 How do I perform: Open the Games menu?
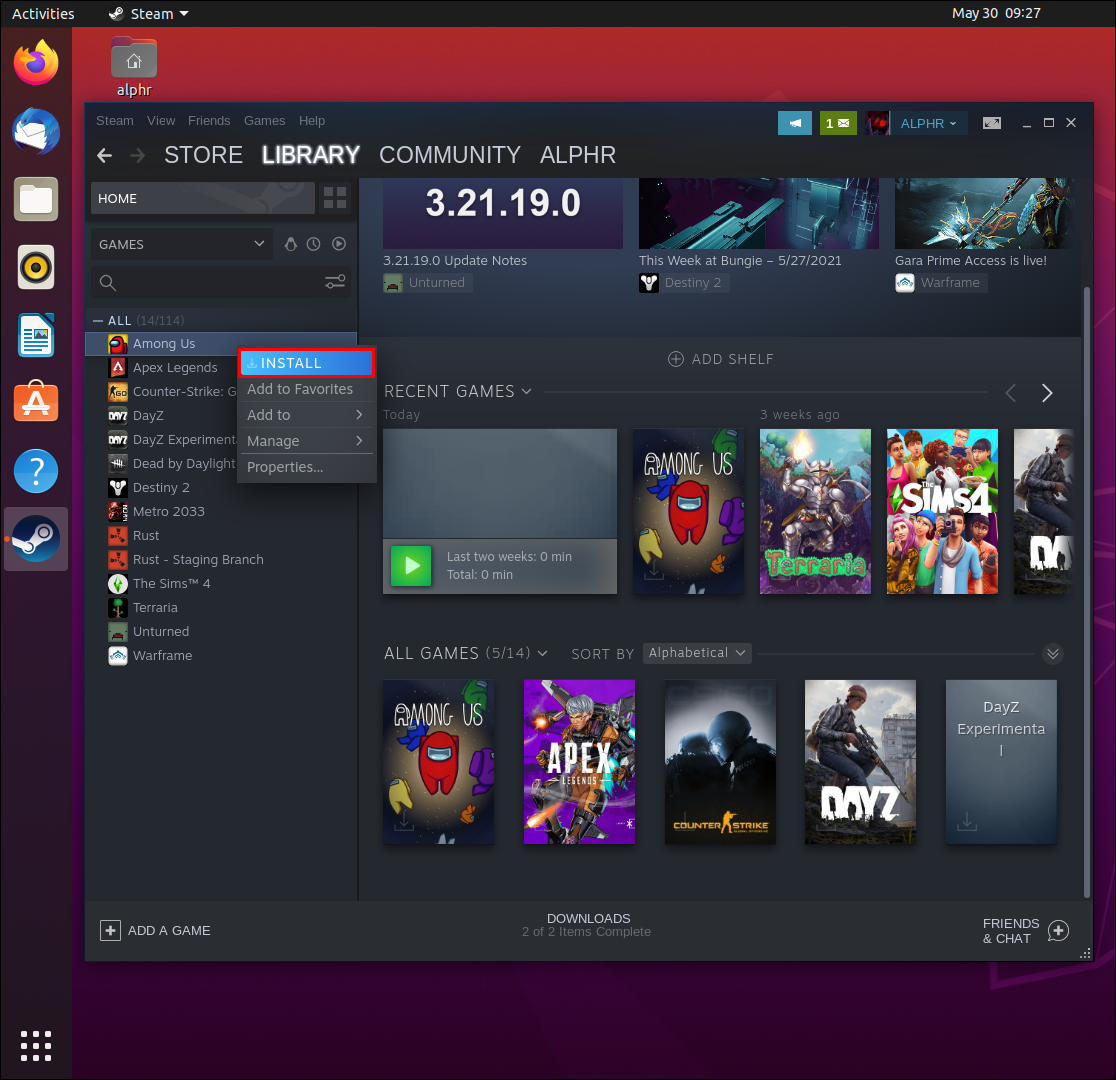pyautogui.click(x=264, y=120)
